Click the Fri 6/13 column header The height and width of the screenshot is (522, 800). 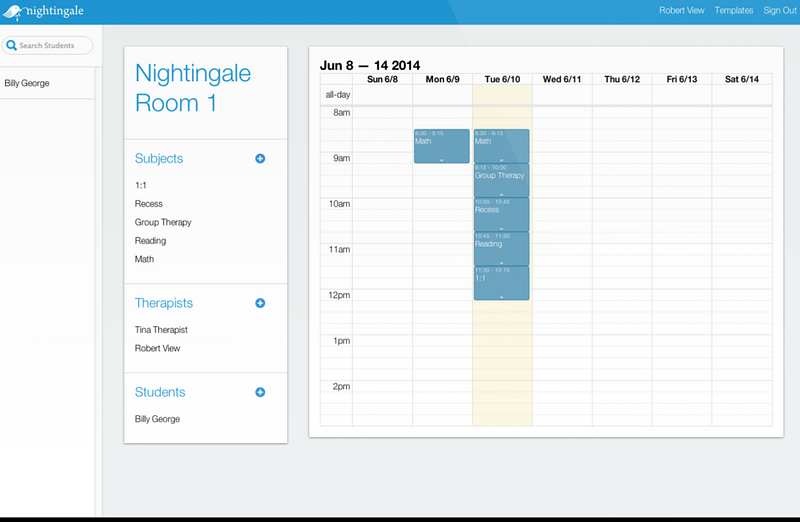click(682, 79)
